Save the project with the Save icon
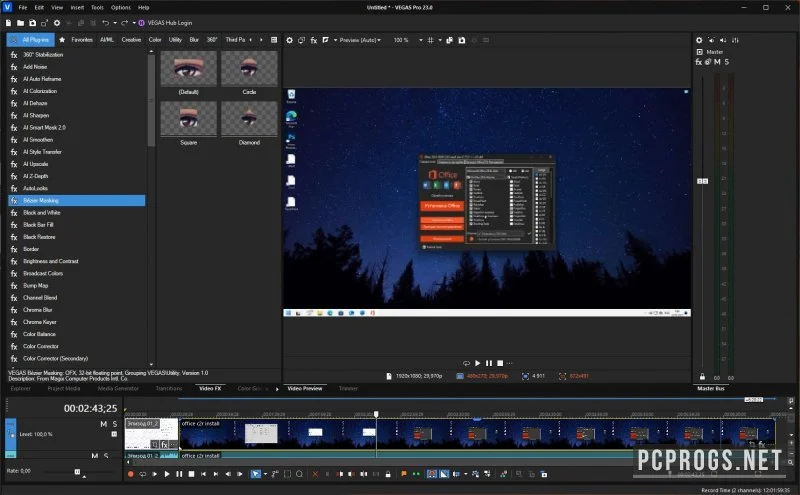This screenshot has height=495, width=800. [x=33, y=23]
